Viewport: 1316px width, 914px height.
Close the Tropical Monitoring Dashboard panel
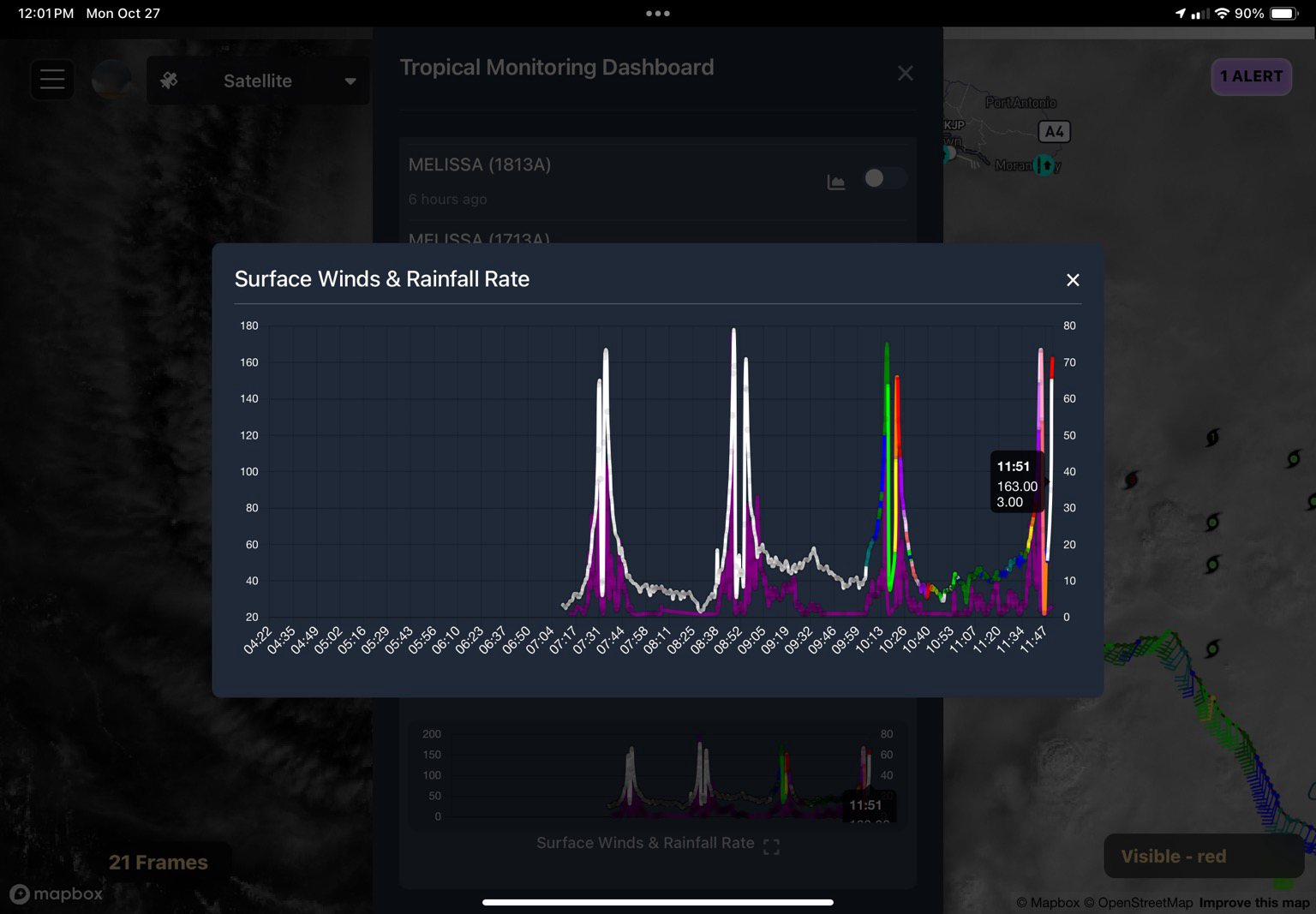click(905, 74)
